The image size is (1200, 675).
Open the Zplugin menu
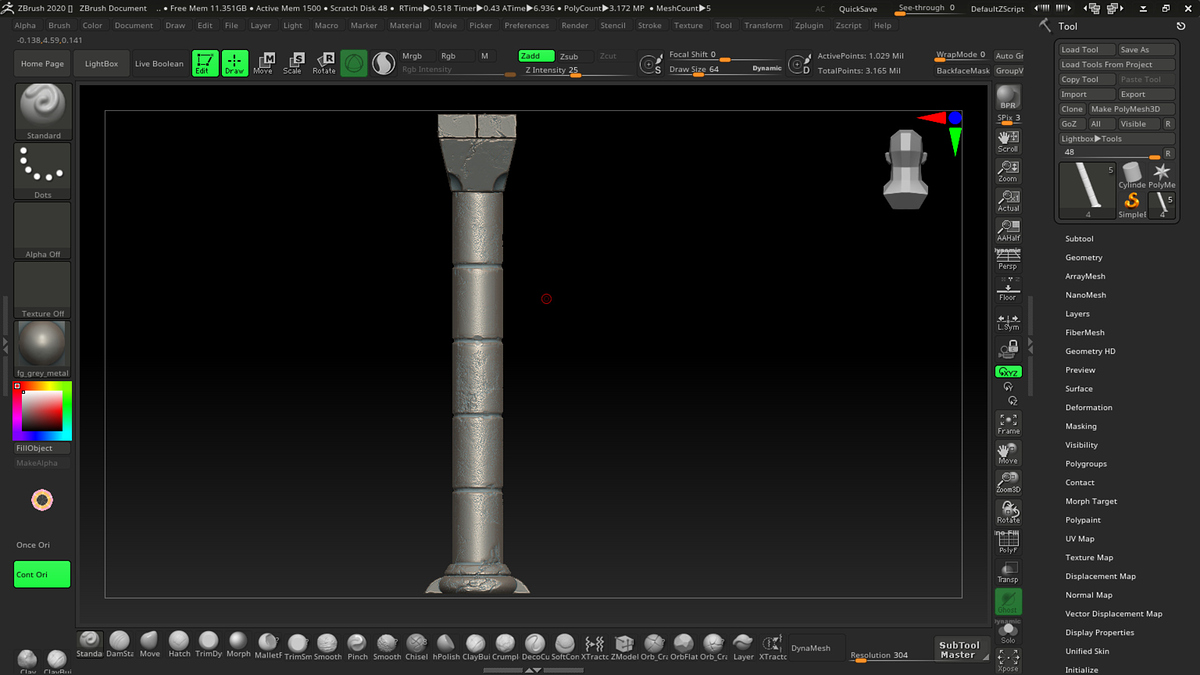pyautogui.click(x=810, y=25)
